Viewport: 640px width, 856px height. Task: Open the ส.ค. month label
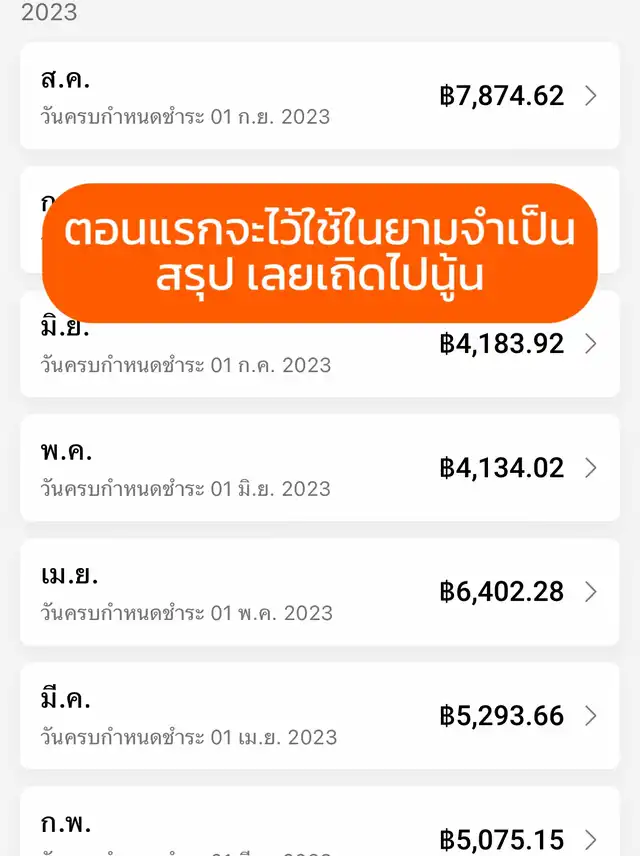(65, 80)
